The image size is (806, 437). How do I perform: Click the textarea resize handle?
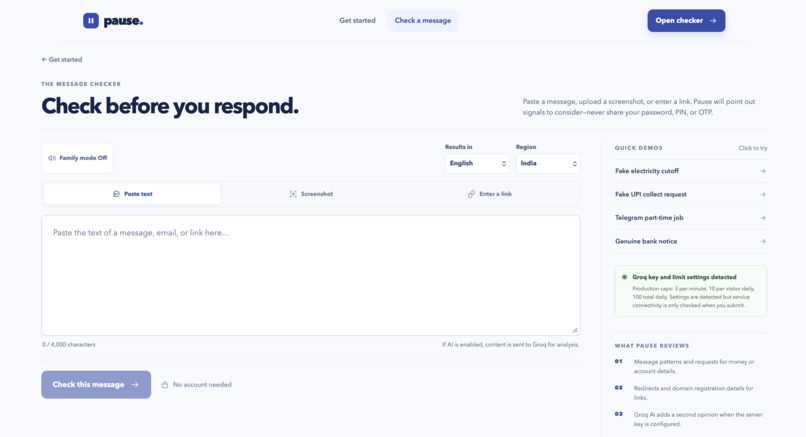point(575,330)
